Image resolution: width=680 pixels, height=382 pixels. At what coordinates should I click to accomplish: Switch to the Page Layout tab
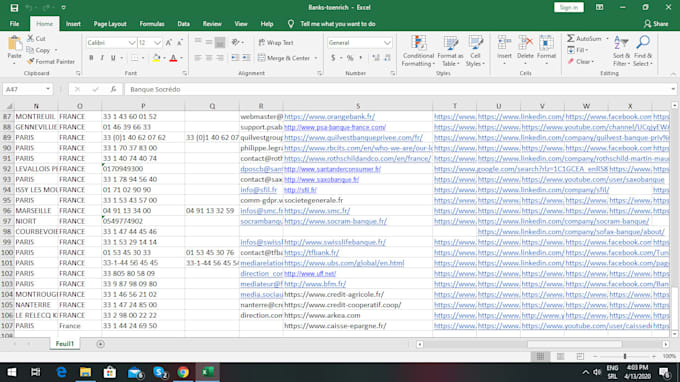coord(110,24)
